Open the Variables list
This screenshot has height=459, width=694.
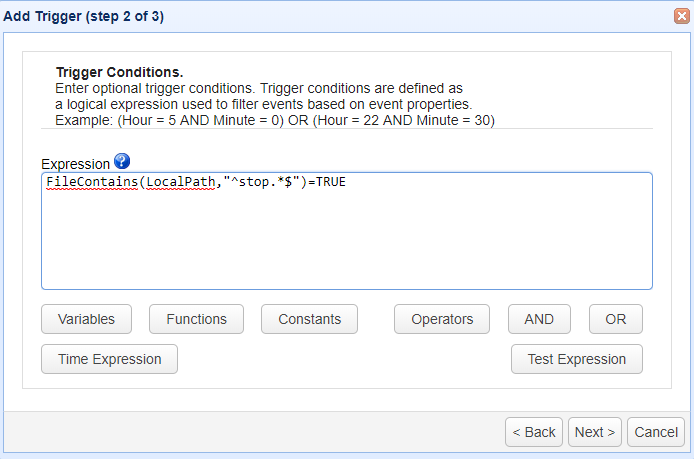[86, 319]
